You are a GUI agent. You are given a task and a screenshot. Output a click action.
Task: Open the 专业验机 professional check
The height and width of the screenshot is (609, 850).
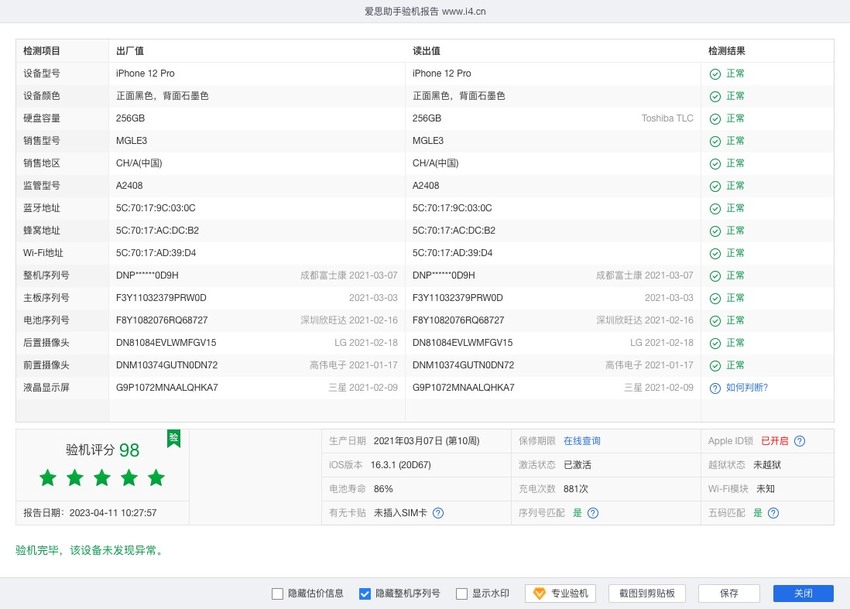click(561, 593)
